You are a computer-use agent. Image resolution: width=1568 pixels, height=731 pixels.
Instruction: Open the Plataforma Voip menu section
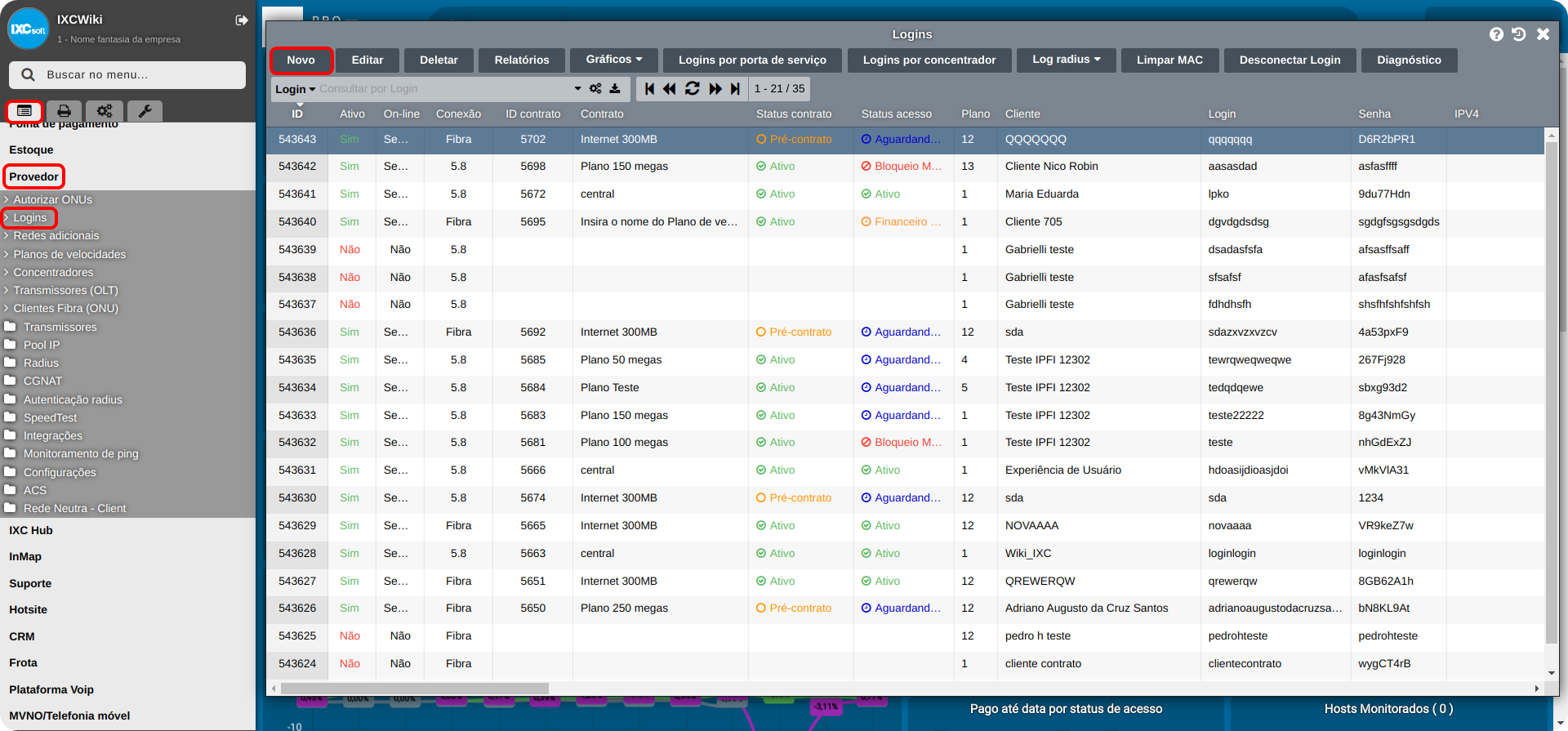(51, 689)
